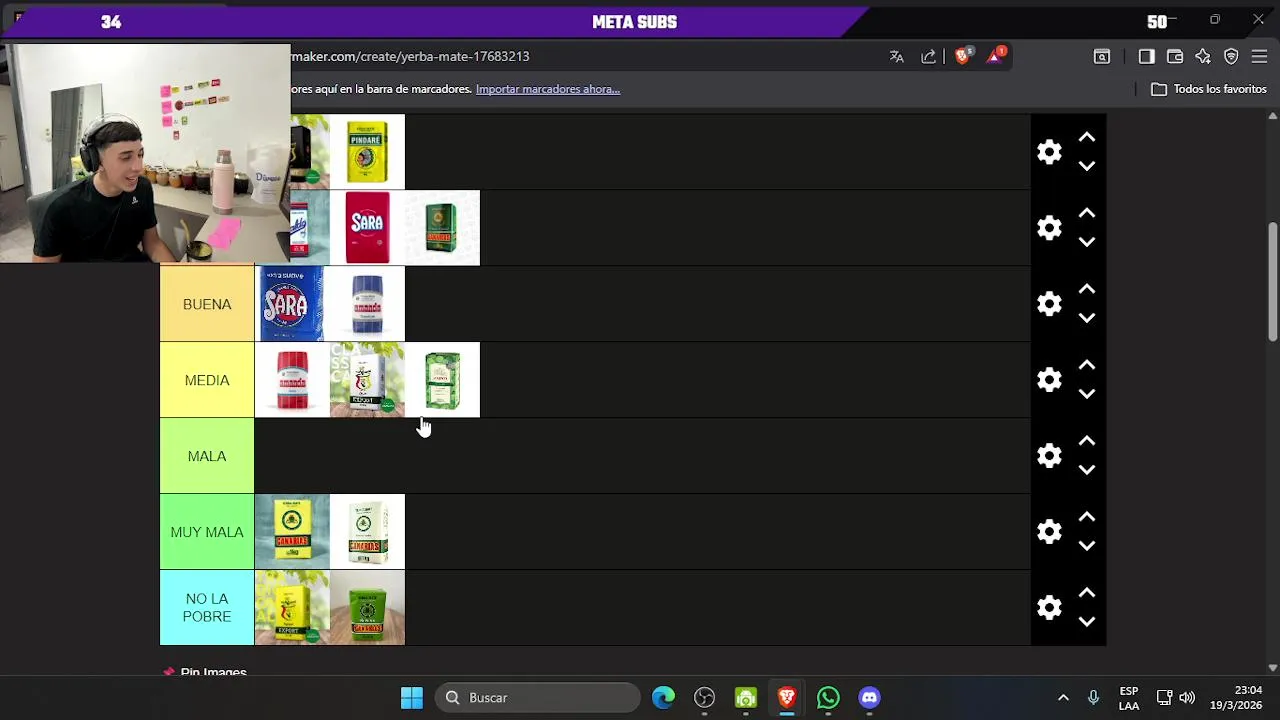Open the Leo AI sparkle icon

coord(1203,57)
